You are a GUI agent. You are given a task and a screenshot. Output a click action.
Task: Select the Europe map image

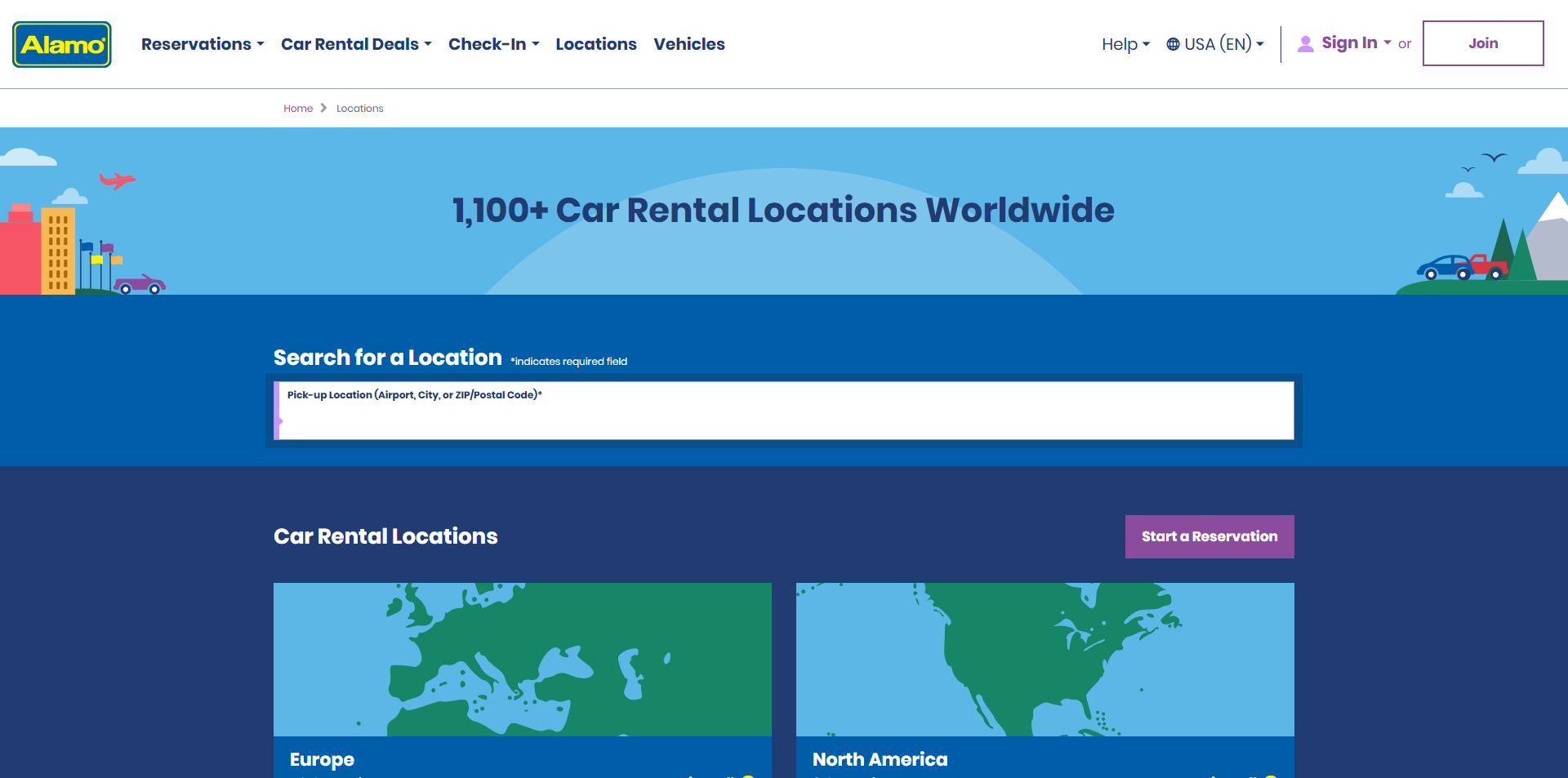click(x=522, y=659)
